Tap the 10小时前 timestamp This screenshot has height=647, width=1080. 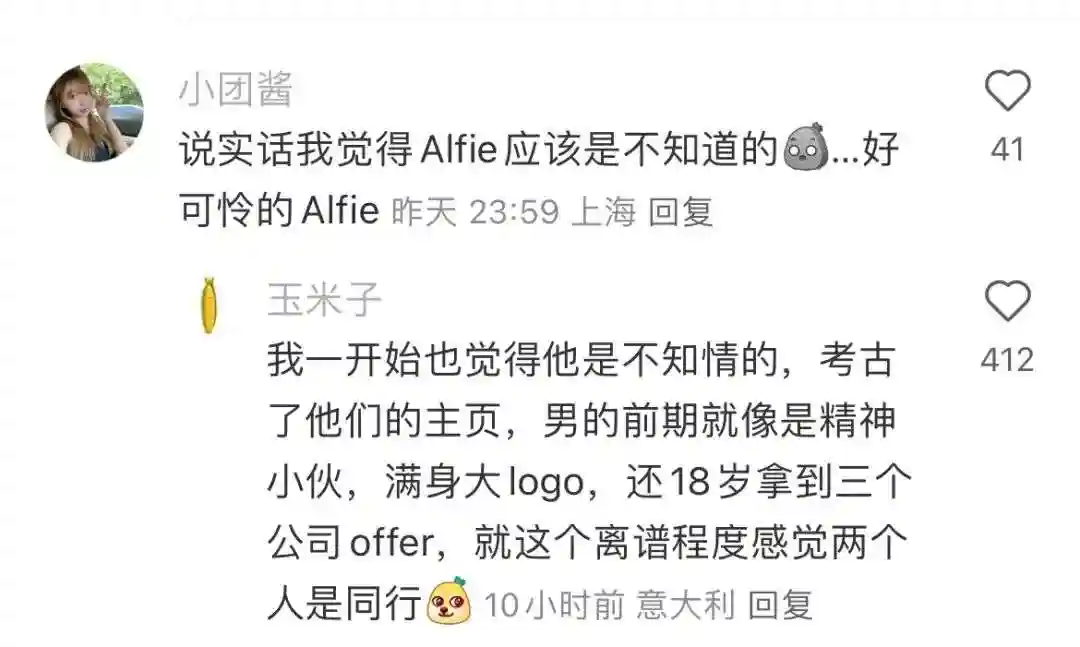click(554, 605)
